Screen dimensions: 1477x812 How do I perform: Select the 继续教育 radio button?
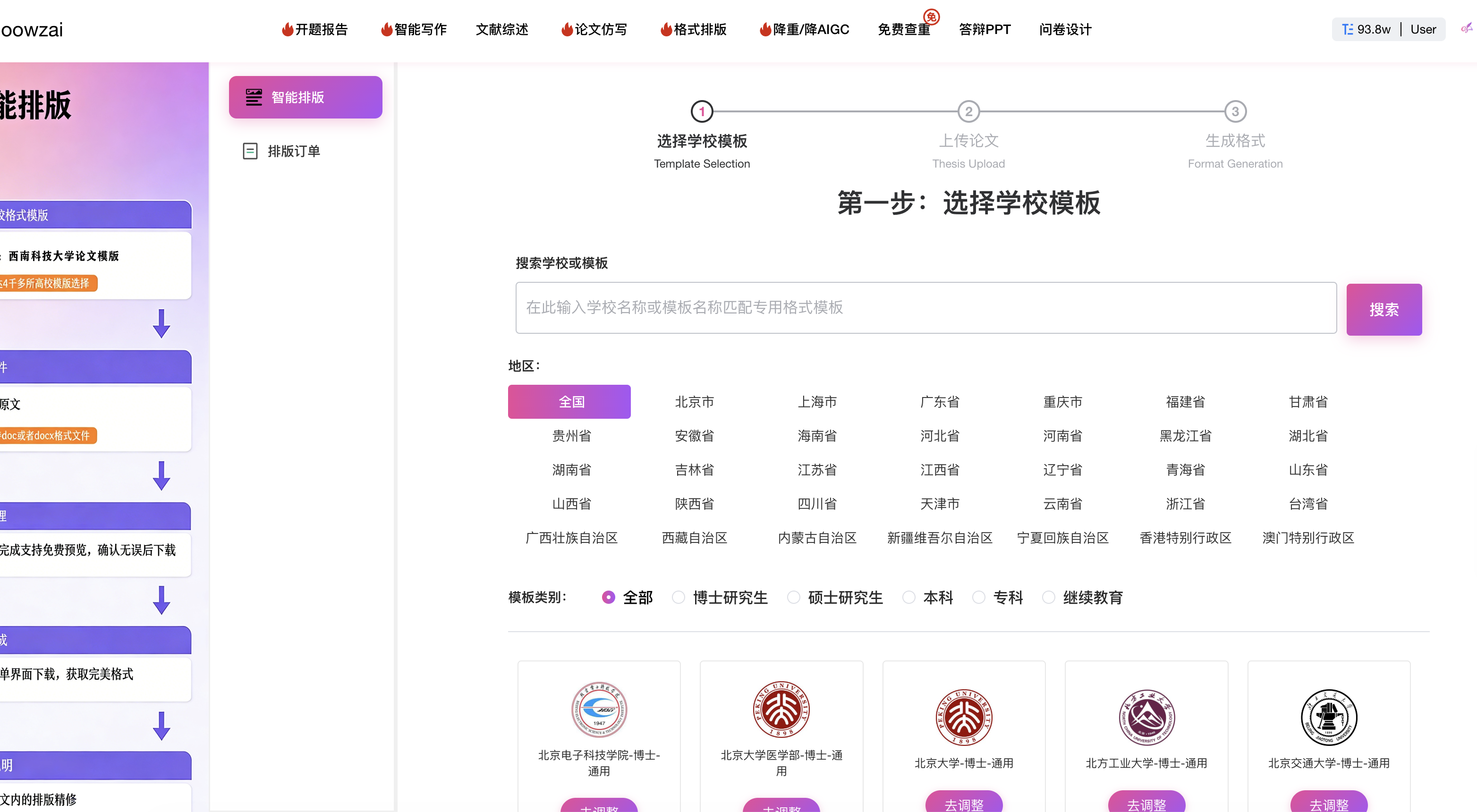1049,597
